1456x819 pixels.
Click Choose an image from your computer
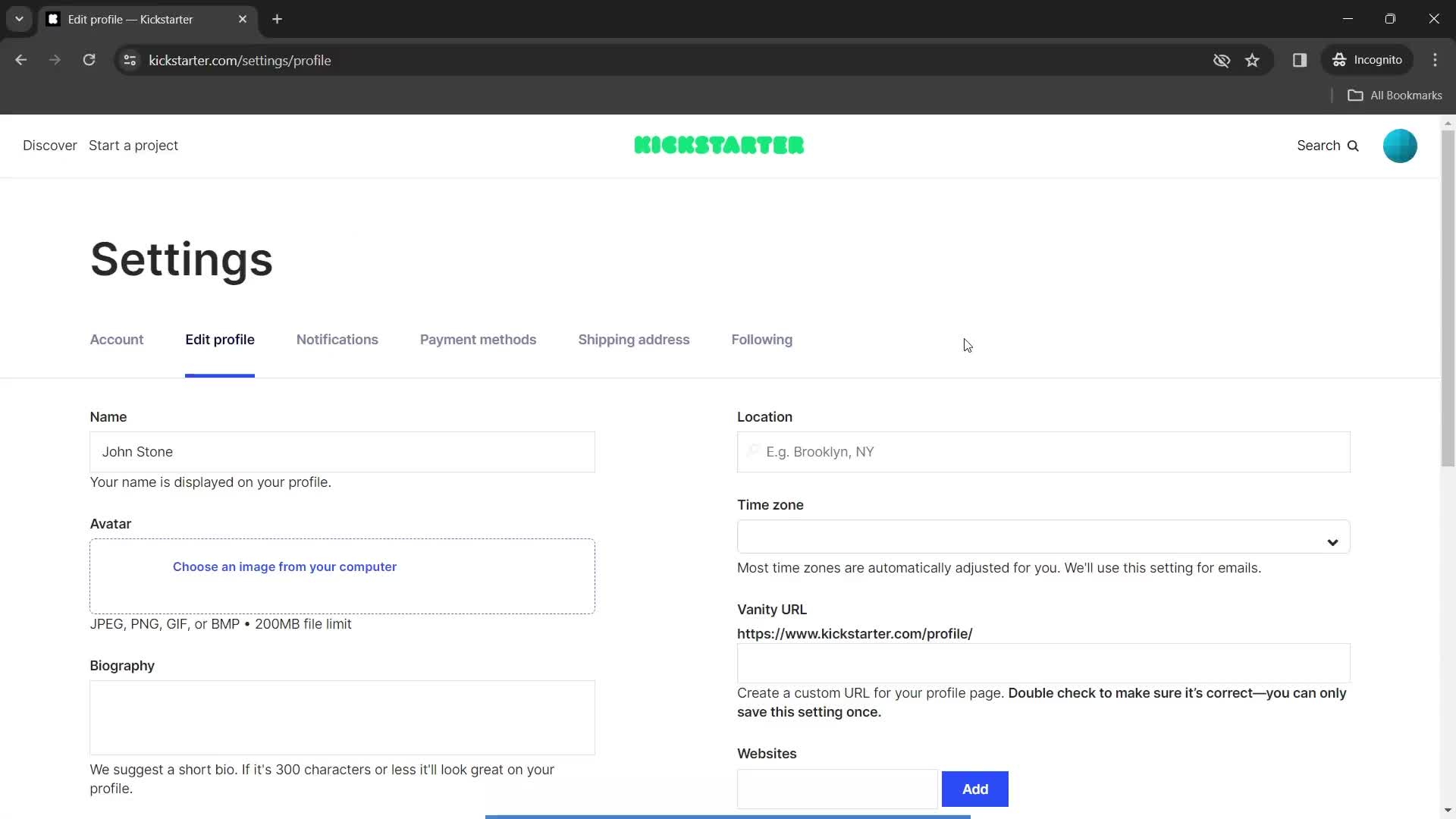(x=285, y=567)
